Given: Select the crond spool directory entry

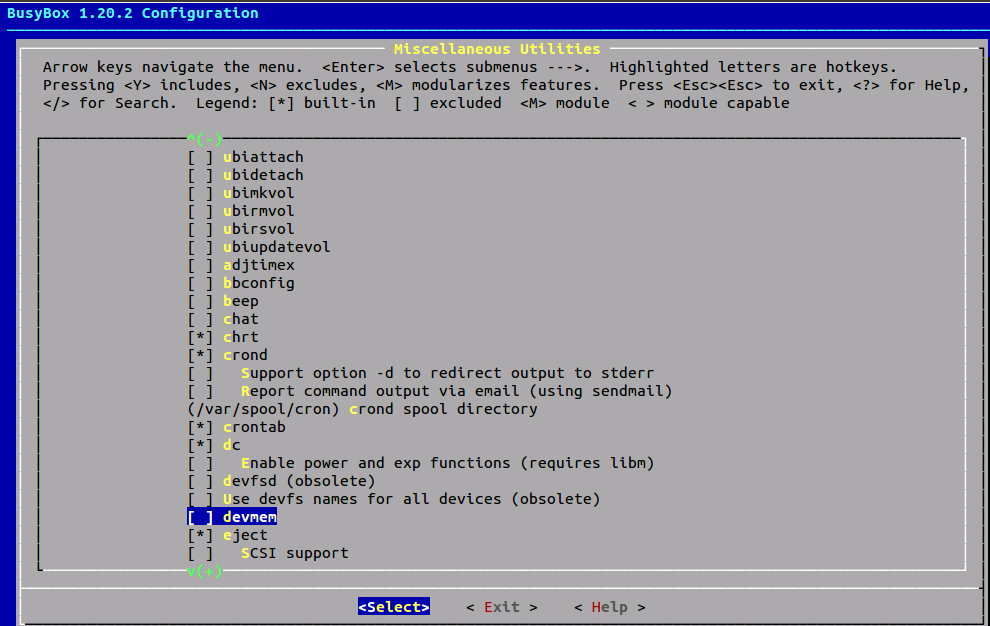Looking at the screenshot, I should [x=362, y=409].
